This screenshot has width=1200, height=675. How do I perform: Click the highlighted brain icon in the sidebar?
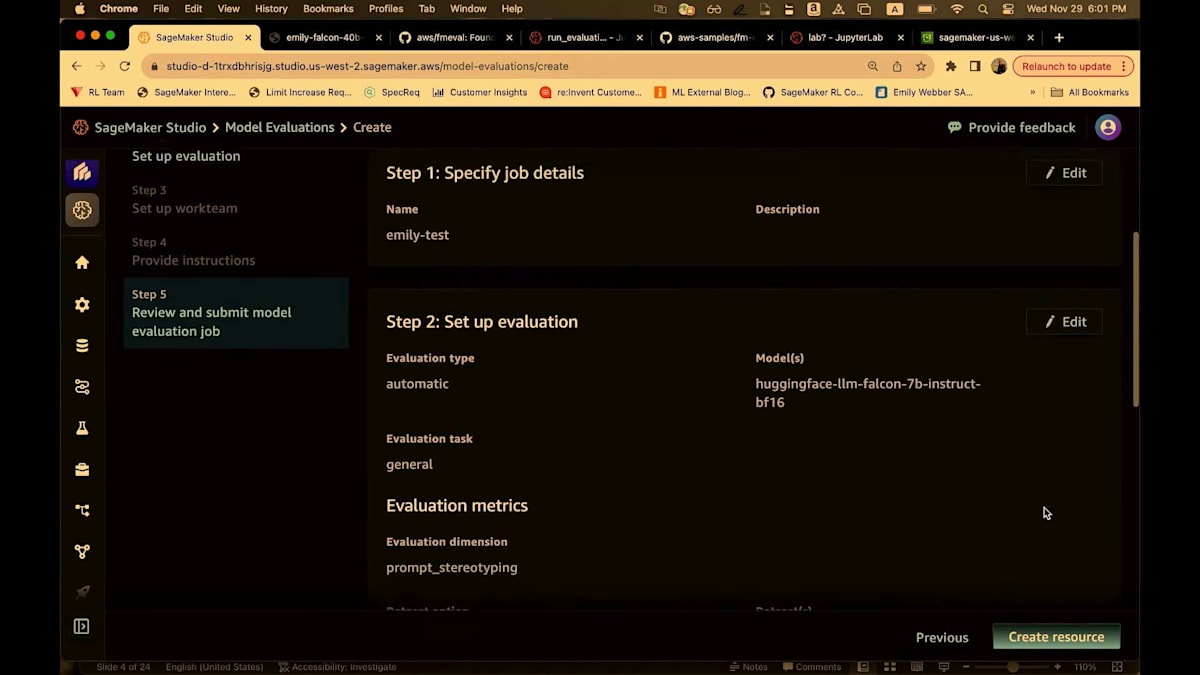(82, 210)
